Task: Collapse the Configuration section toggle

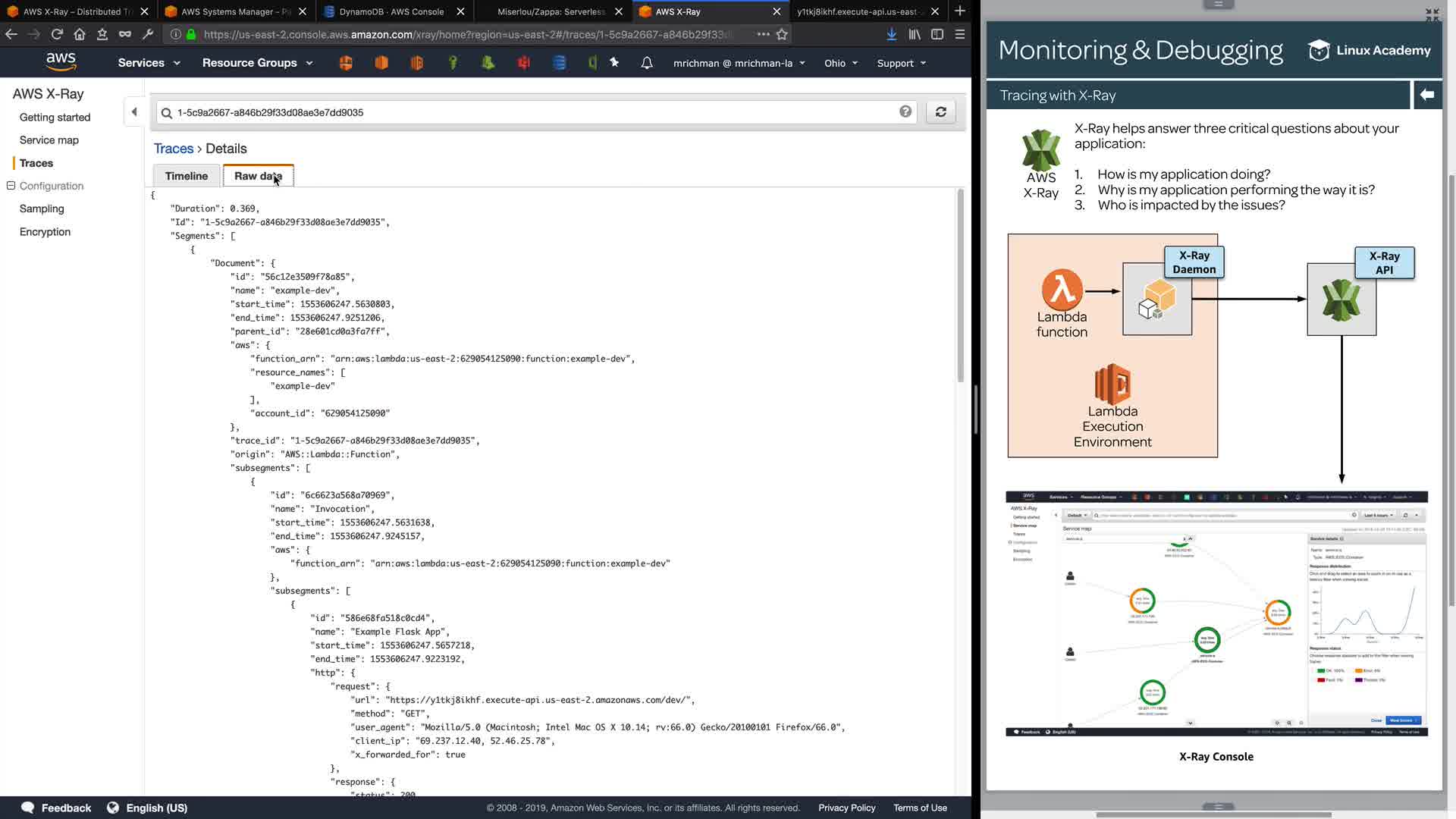Action: 11,186
